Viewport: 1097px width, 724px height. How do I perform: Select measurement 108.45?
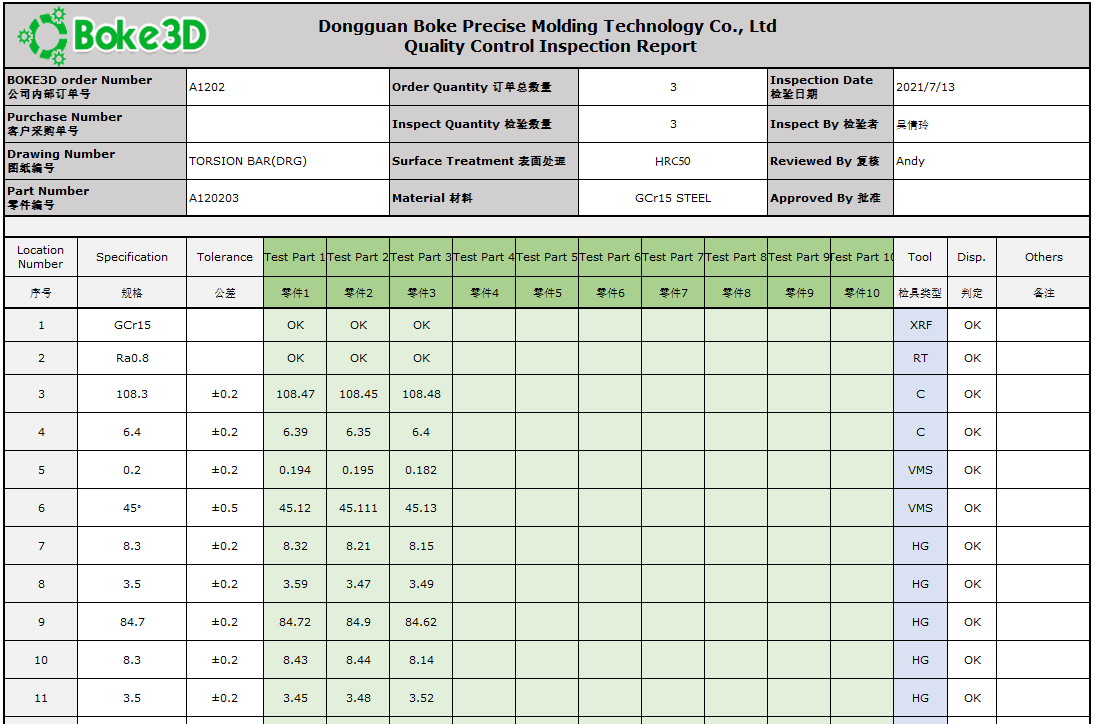[358, 394]
